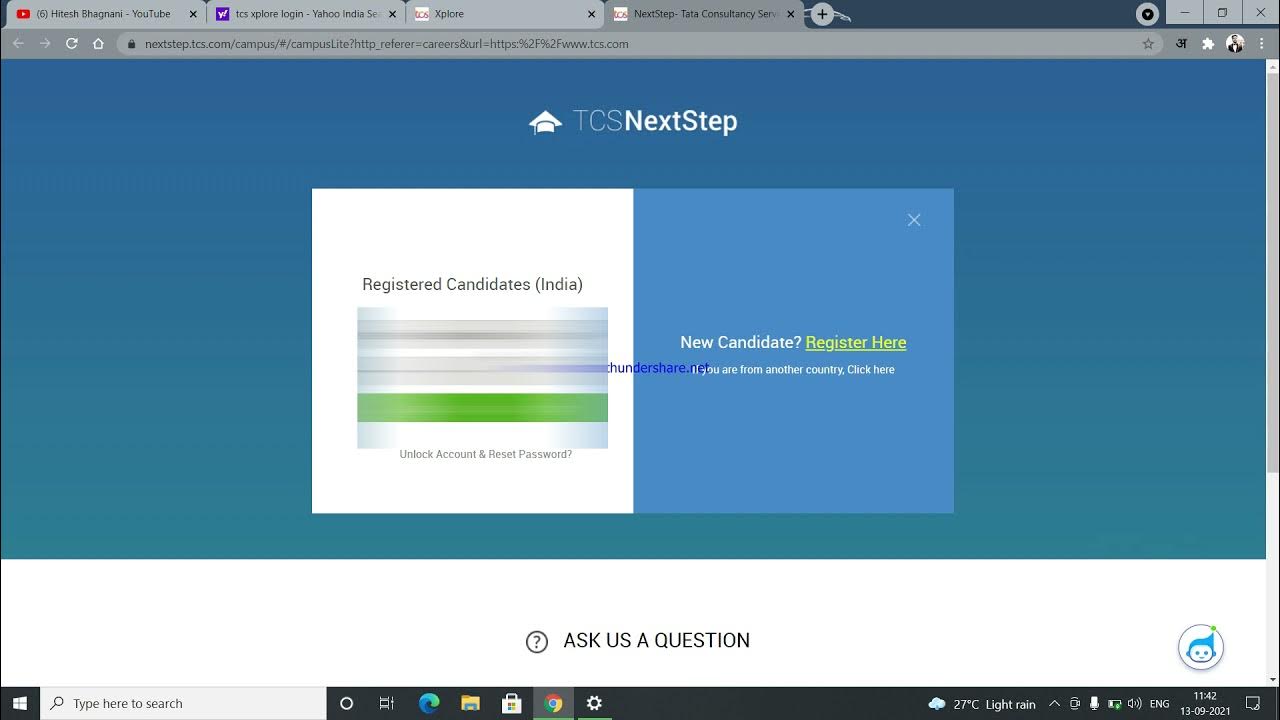The width and height of the screenshot is (1280, 720).
Task: Open the weather 27°C Light rain widget
Action: pos(982,704)
